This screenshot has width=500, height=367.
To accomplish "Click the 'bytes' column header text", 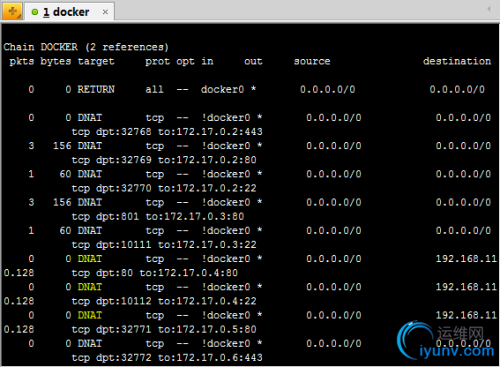I will [56, 62].
